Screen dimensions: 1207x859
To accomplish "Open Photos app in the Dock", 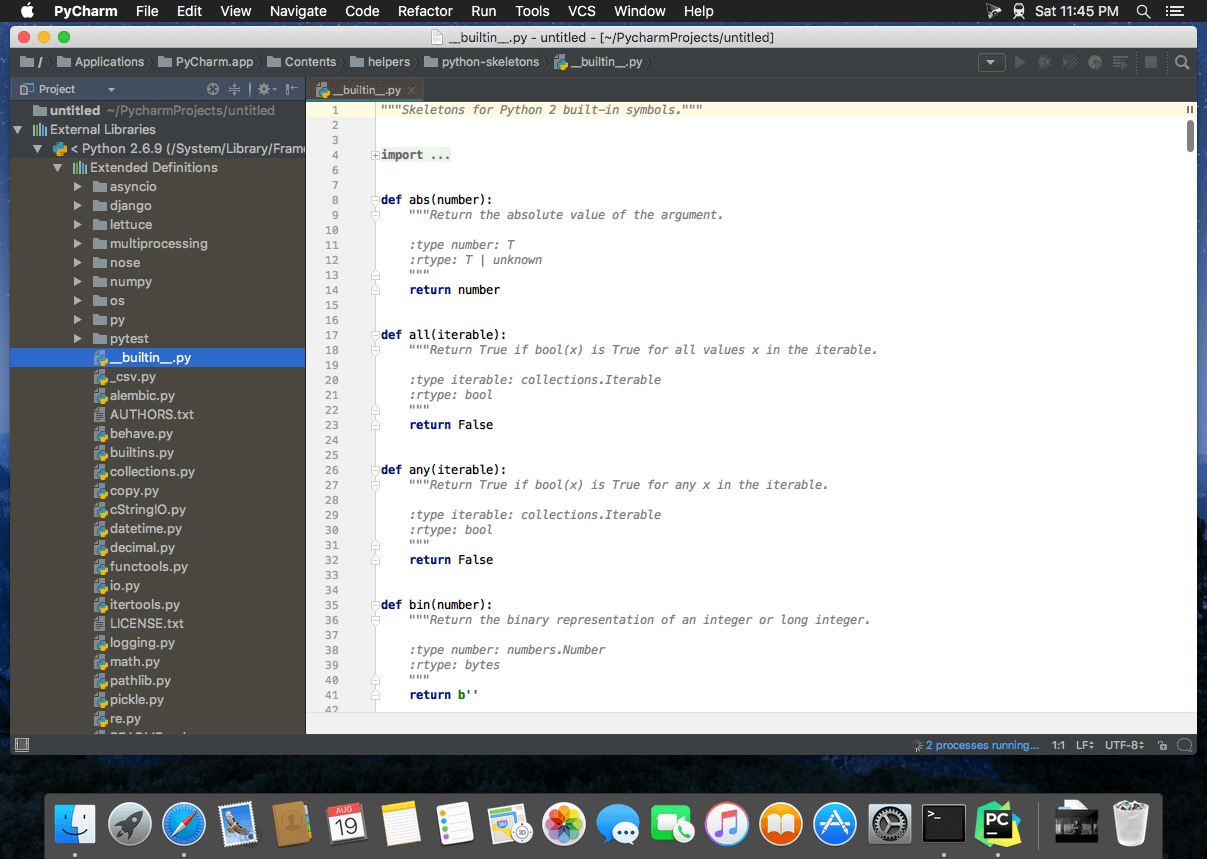I will tap(563, 824).
